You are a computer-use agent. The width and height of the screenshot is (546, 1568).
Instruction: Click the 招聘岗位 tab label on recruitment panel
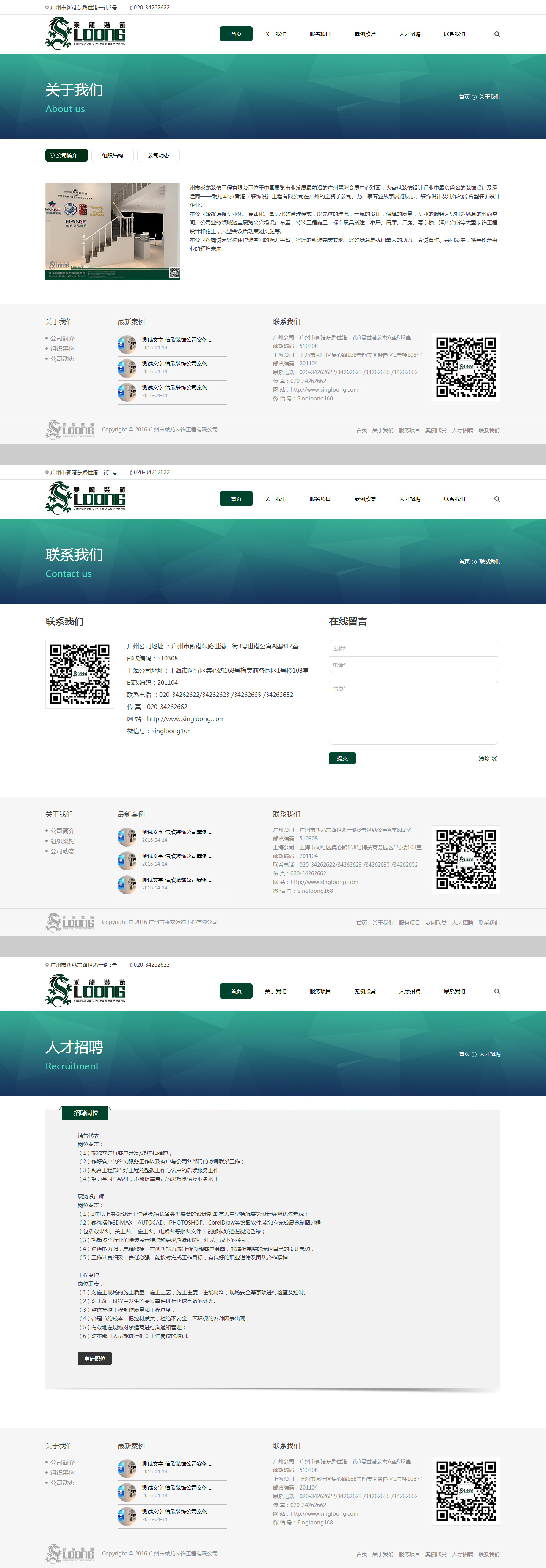click(x=86, y=1113)
